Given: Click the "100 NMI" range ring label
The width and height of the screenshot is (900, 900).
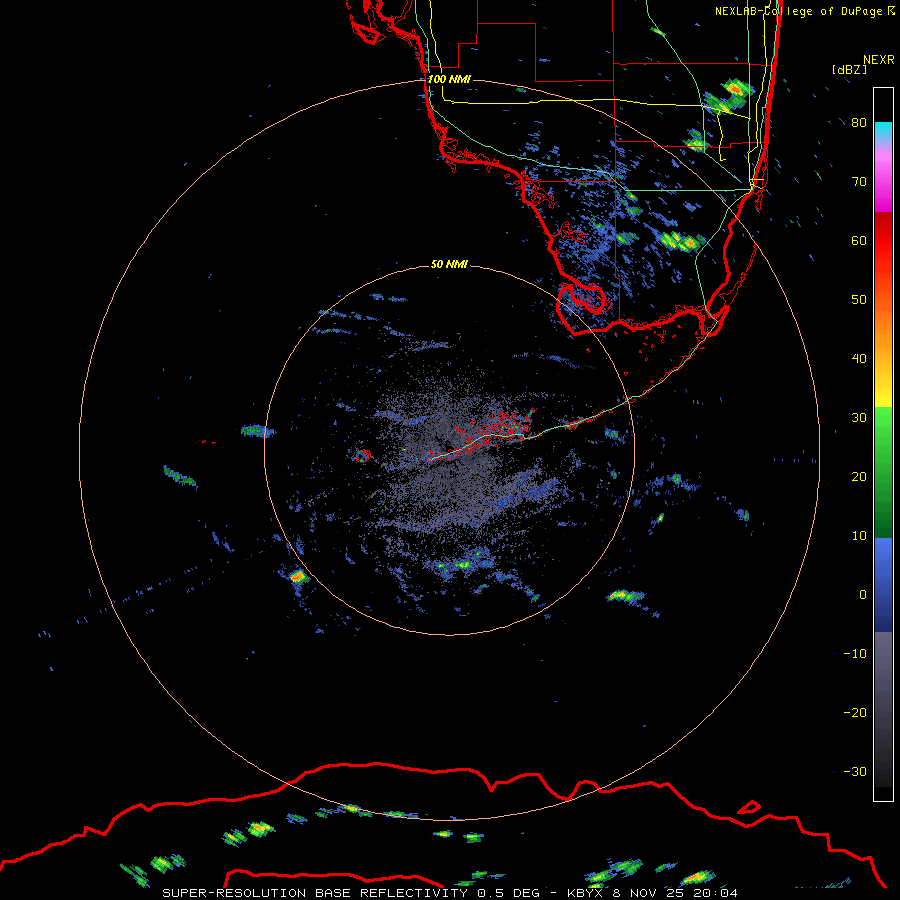Looking at the screenshot, I should [449, 79].
